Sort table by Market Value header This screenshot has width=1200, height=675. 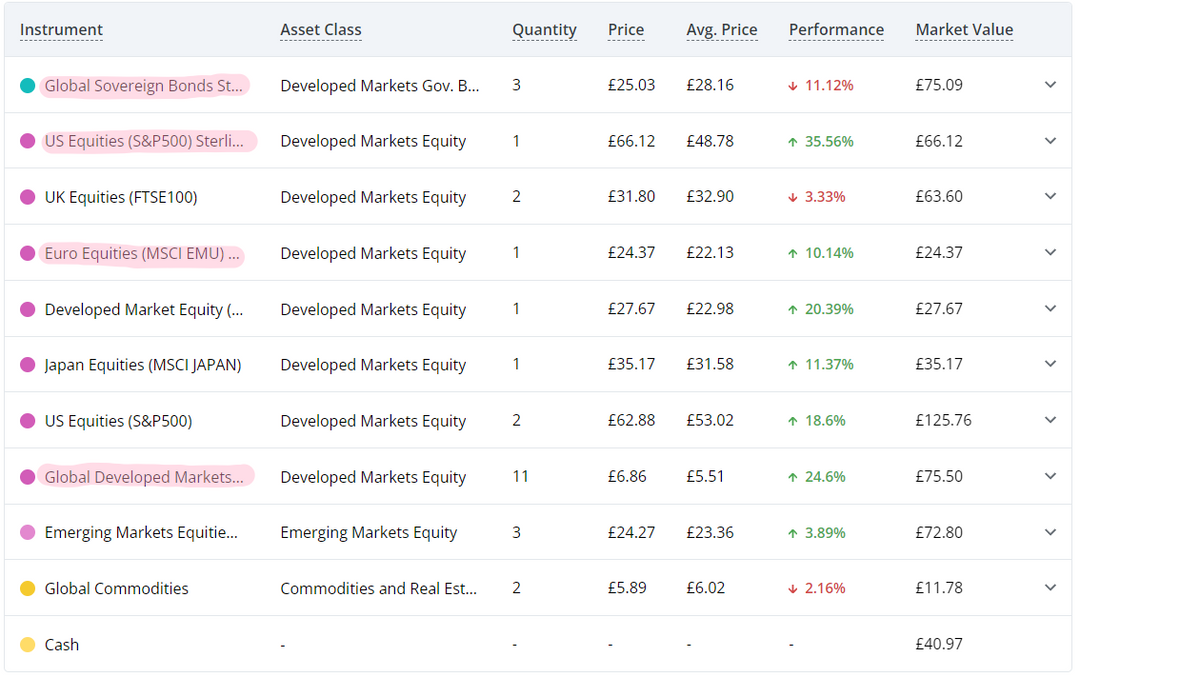(964, 30)
